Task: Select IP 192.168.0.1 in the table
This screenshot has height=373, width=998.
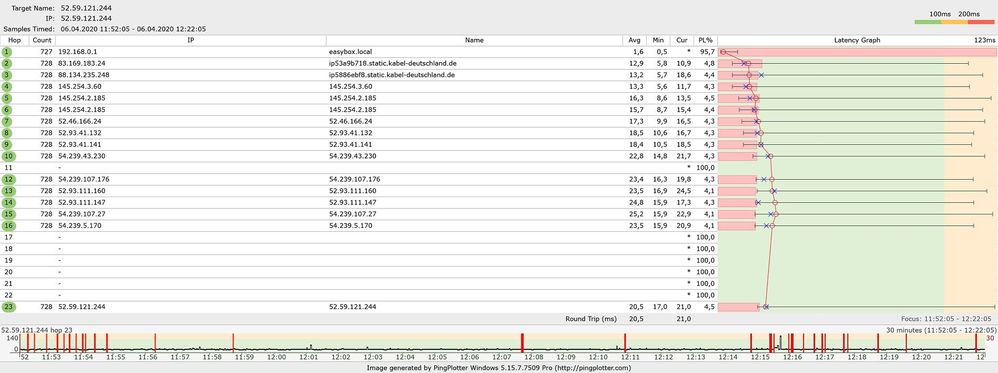Action: 77,52
